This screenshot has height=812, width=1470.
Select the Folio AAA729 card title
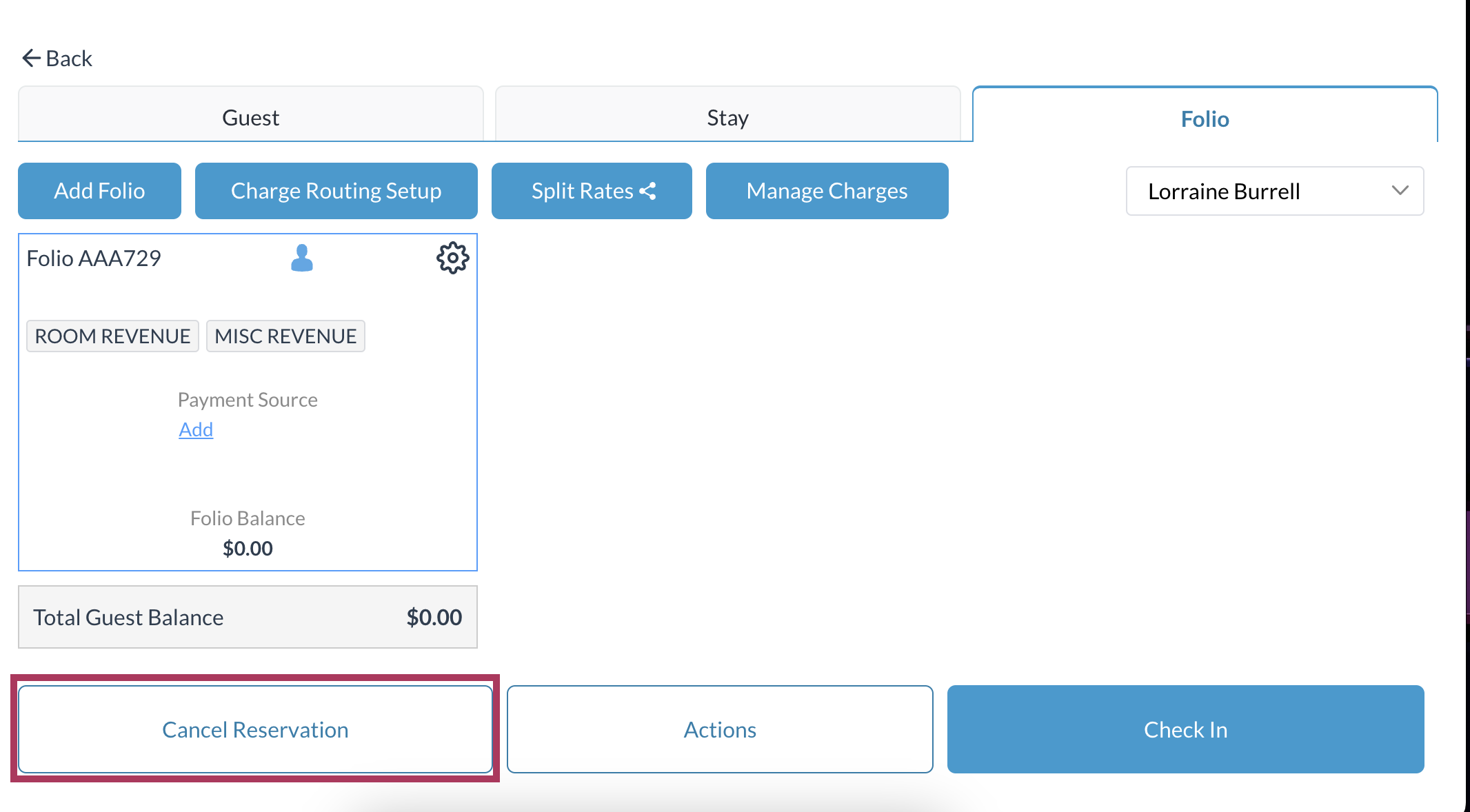[94, 258]
